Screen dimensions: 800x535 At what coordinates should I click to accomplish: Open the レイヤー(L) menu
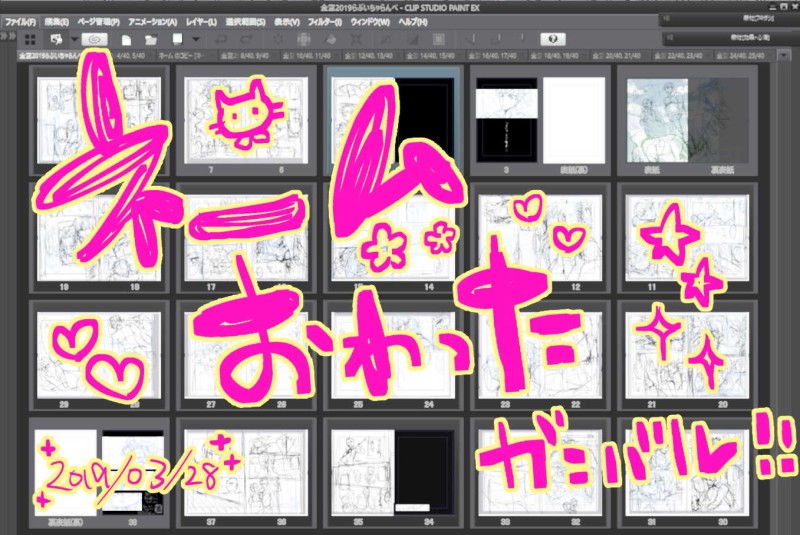202,22
